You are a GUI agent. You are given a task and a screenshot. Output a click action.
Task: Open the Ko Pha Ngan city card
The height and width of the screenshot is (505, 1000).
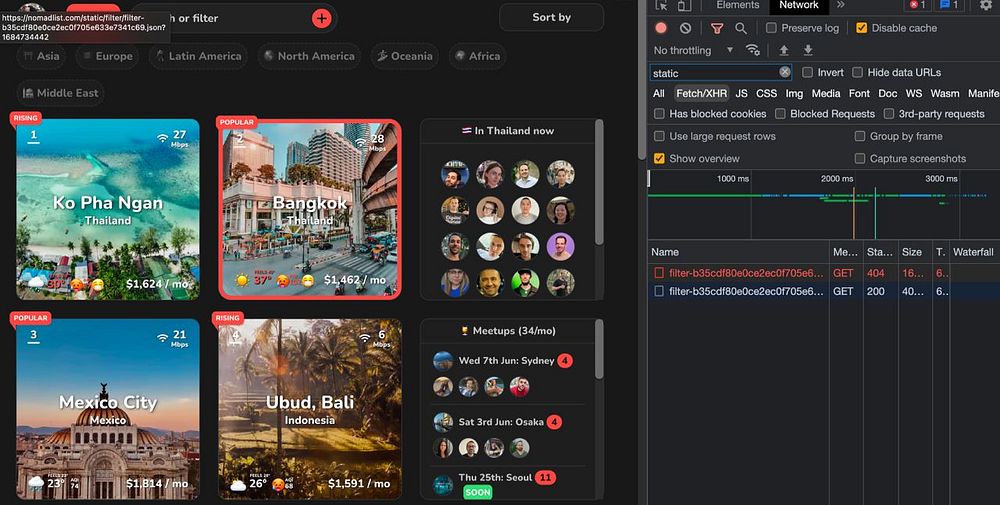pyautogui.click(x=108, y=209)
